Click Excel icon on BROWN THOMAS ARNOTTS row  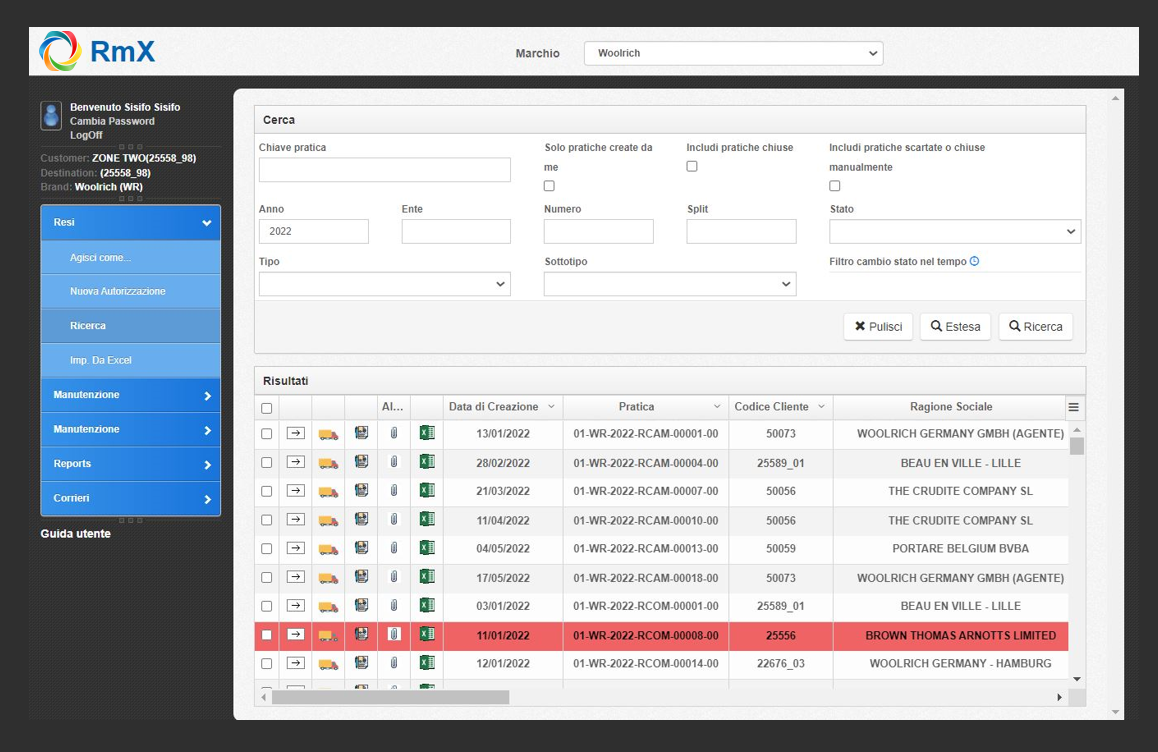pyautogui.click(x=427, y=635)
